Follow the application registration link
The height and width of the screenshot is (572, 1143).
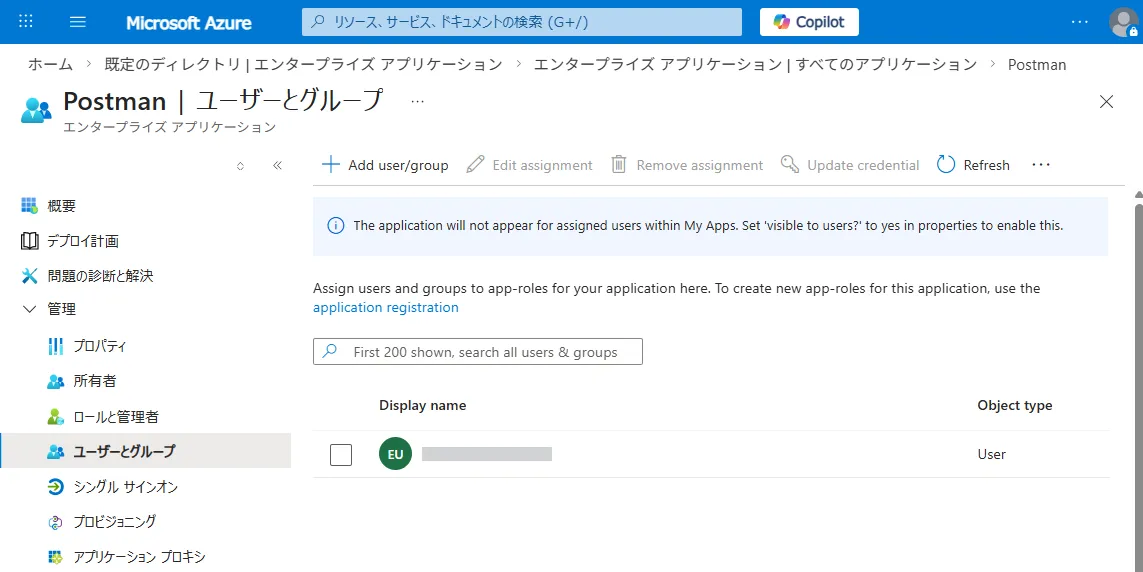[x=385, y=308]
